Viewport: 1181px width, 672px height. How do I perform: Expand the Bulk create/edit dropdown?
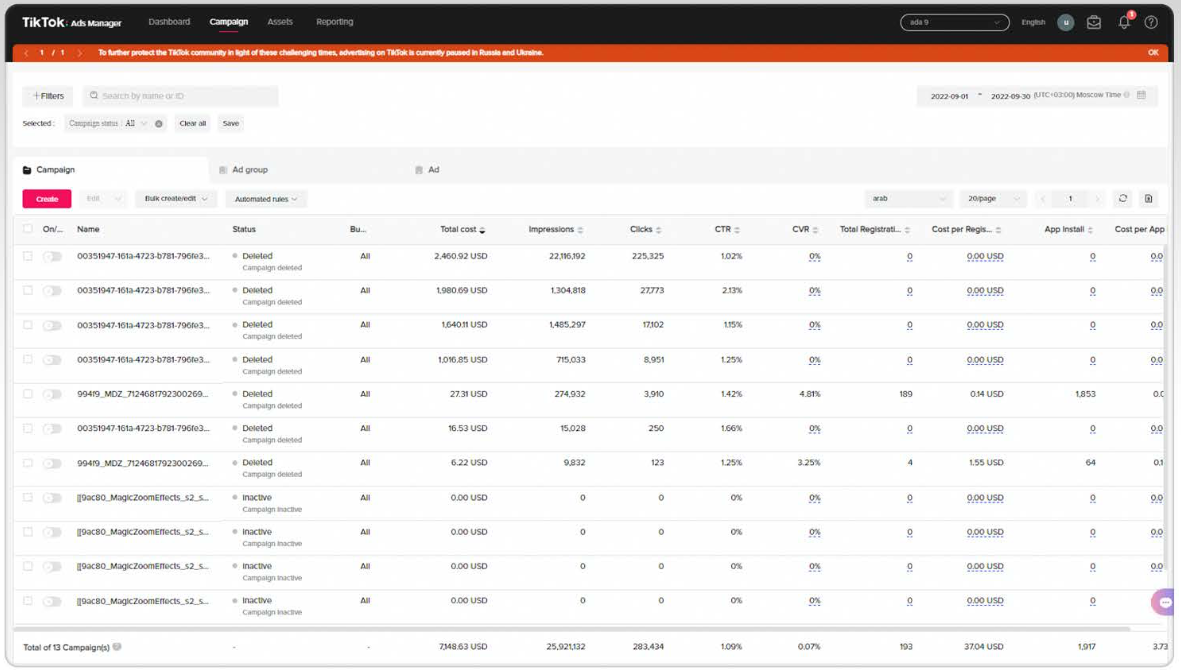pyautogui.click(x=175, y=199)
